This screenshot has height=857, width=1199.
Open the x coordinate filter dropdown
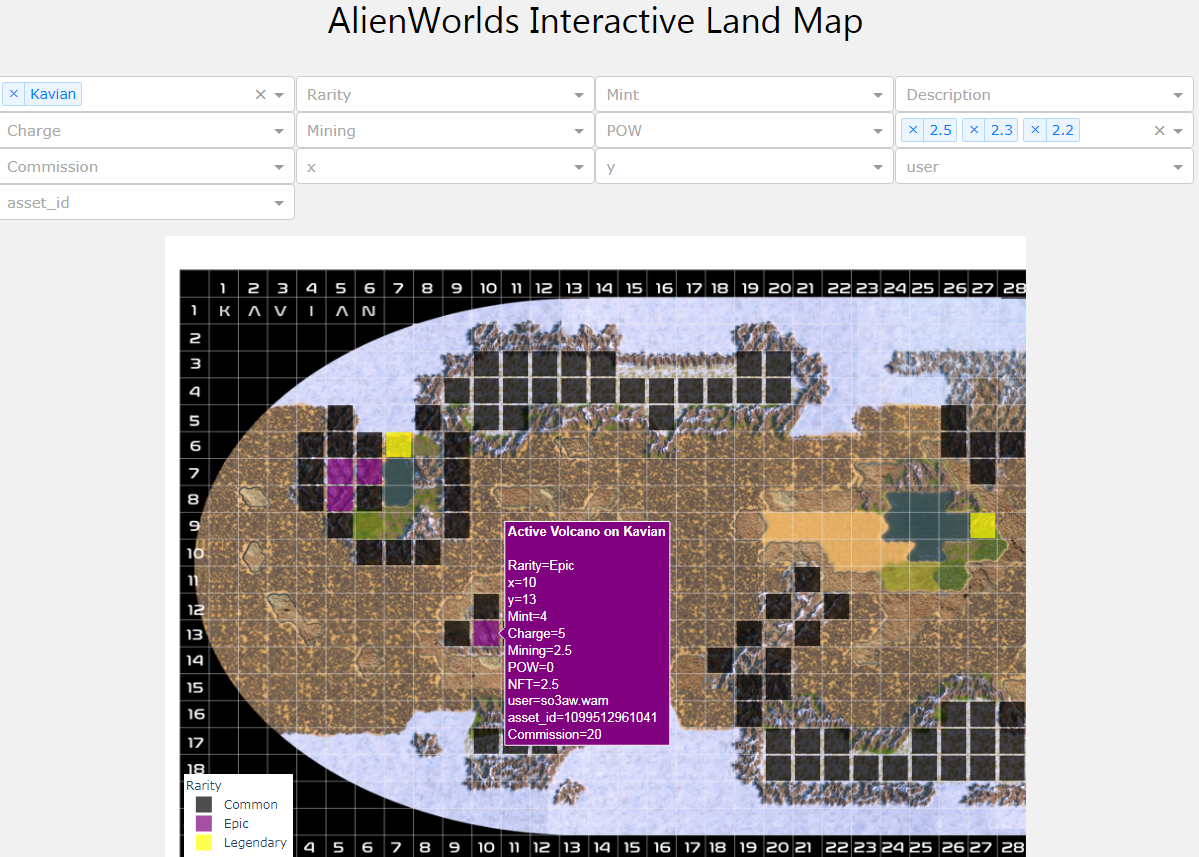click(x=445, y=167)
